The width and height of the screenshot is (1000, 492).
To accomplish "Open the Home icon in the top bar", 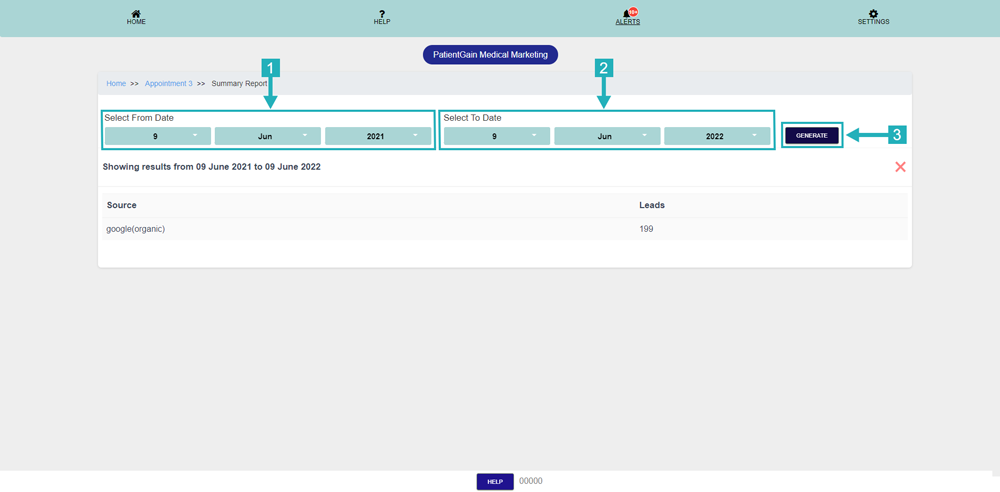I will pos(136,13).
